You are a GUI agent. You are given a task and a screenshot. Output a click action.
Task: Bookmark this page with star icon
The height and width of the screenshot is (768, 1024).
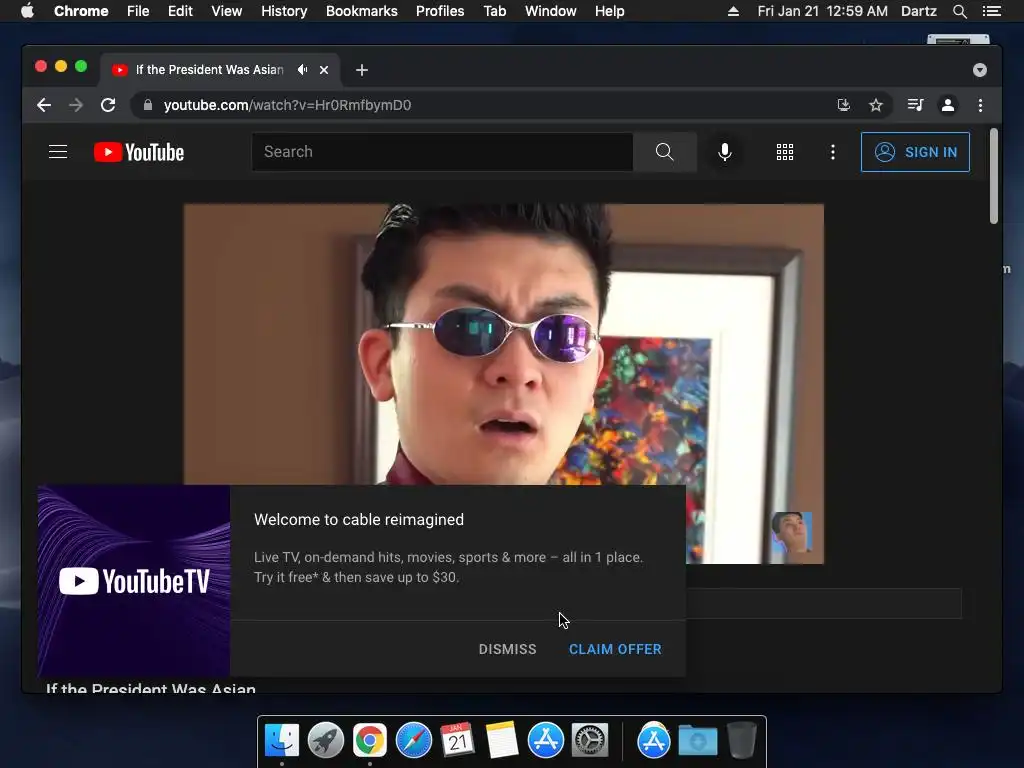coord(876,105)
